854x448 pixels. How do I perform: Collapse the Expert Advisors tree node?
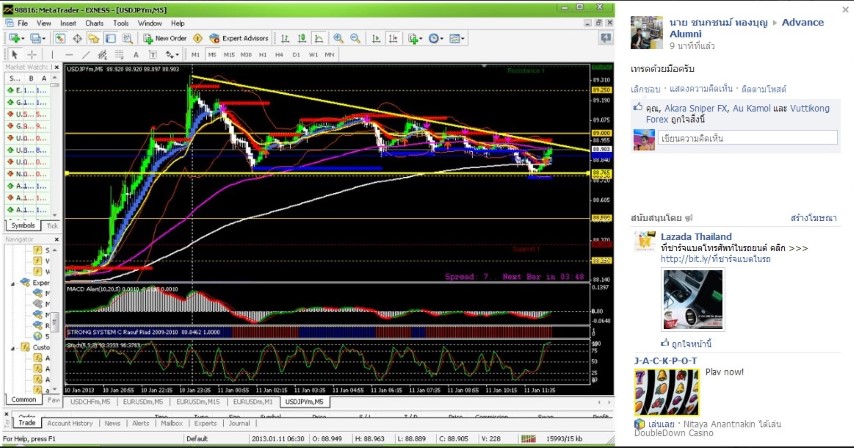click(13, 283)
